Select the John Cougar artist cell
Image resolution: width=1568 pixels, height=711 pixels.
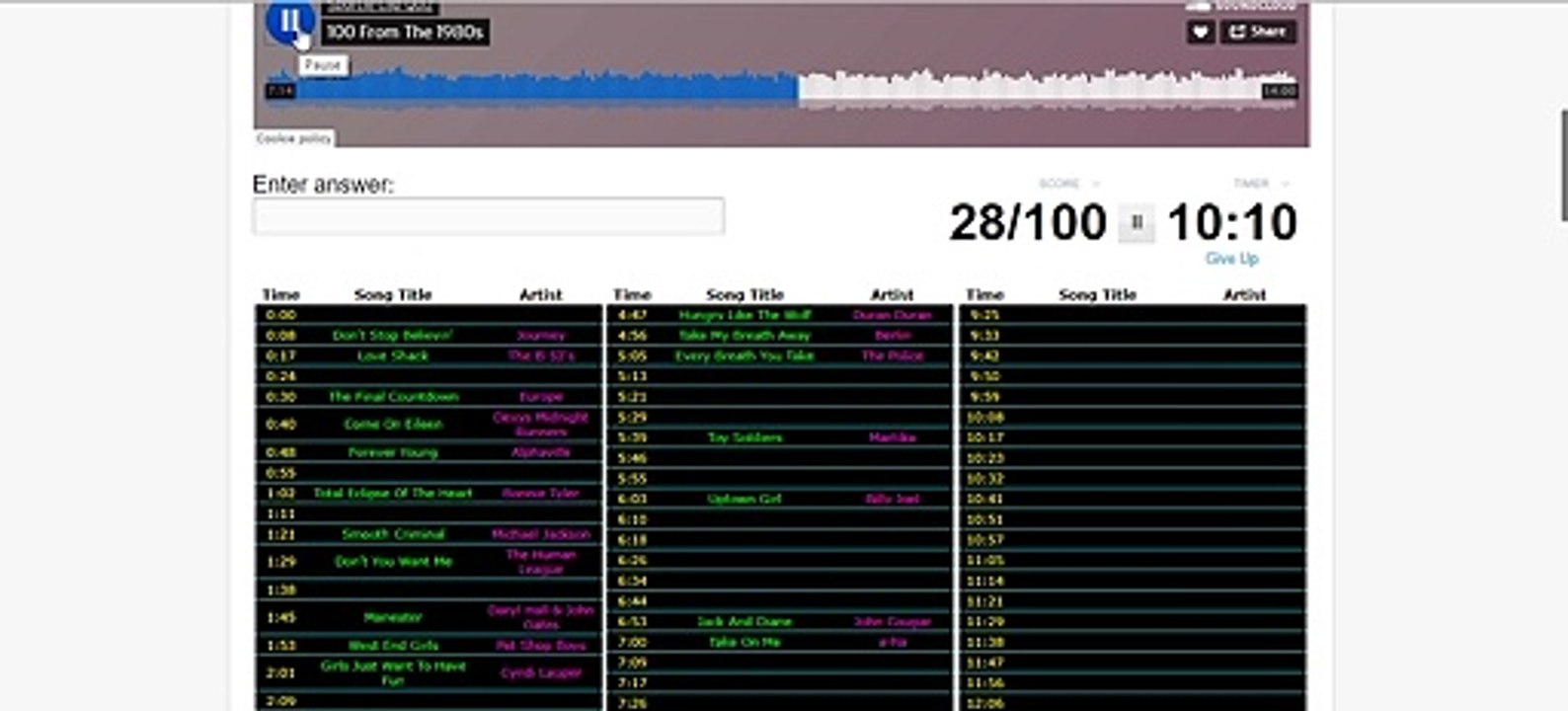892,622
